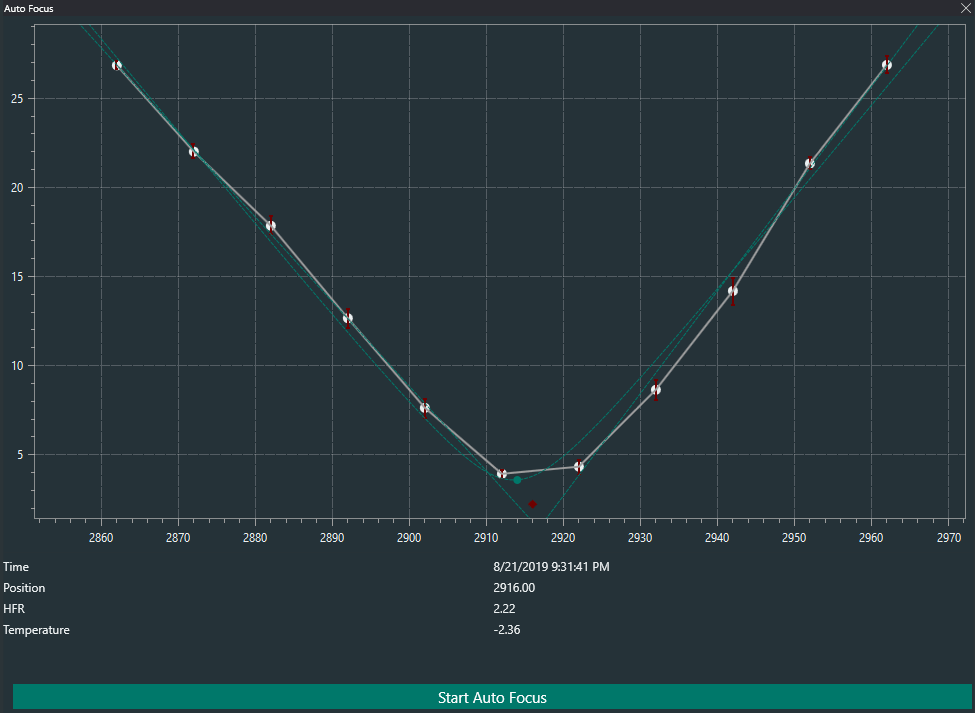Click the teal hyperbolic minimum dot

(517, 480)
